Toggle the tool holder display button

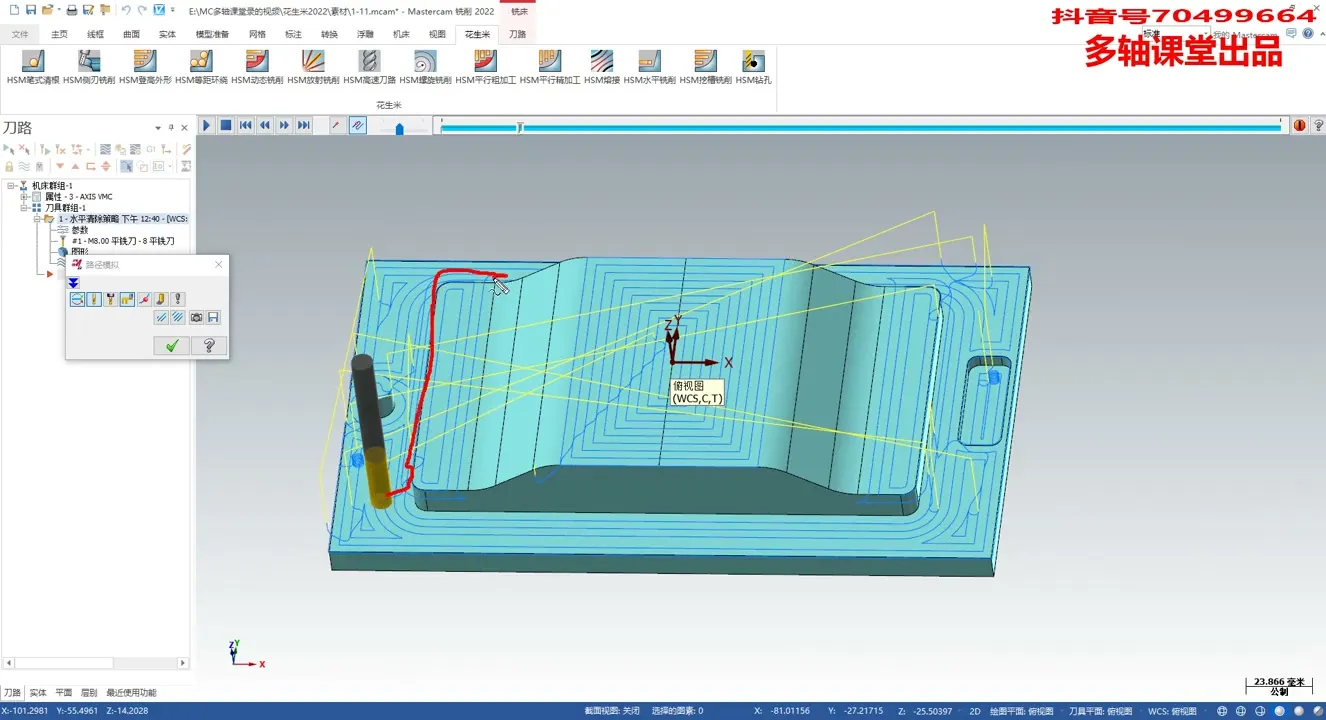pyautogui.click(x=110, y=299)
